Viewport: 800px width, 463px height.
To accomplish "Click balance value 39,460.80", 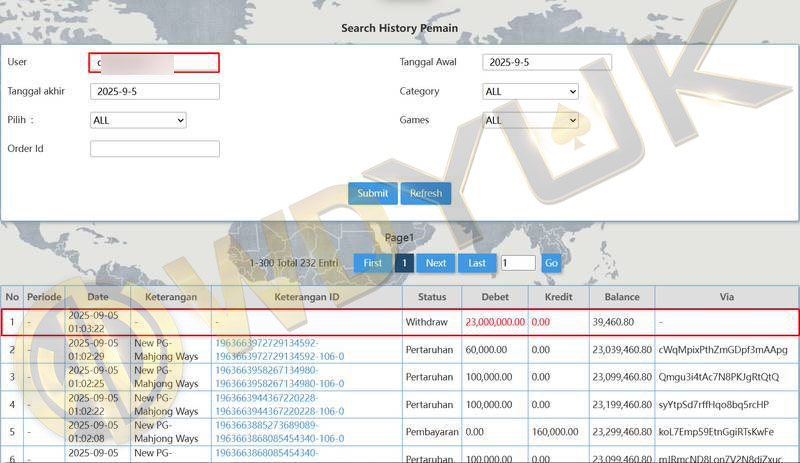I will click(x=613, y=322).
